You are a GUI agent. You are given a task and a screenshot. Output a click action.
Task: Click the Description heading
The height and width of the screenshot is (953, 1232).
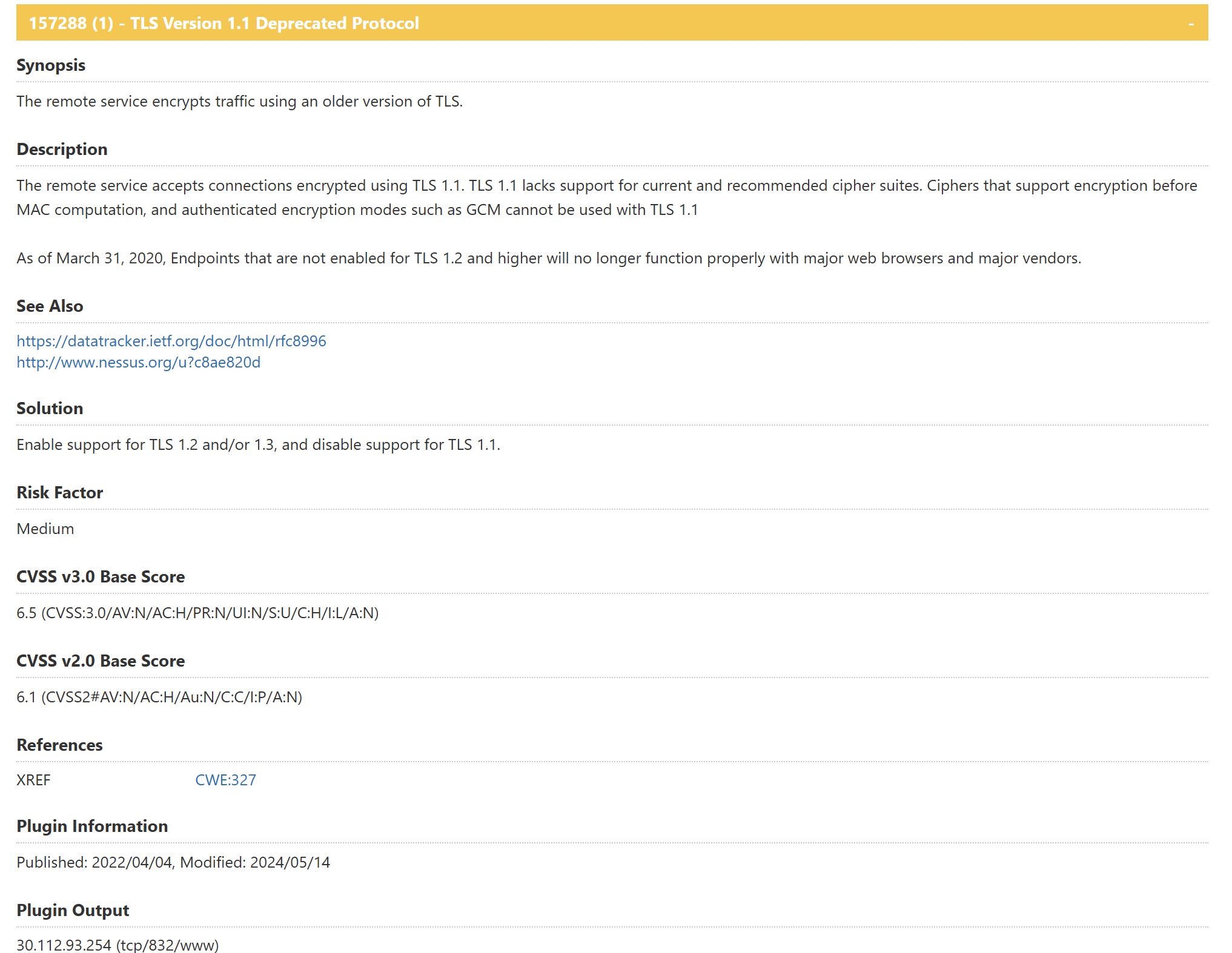pos(62,149)
